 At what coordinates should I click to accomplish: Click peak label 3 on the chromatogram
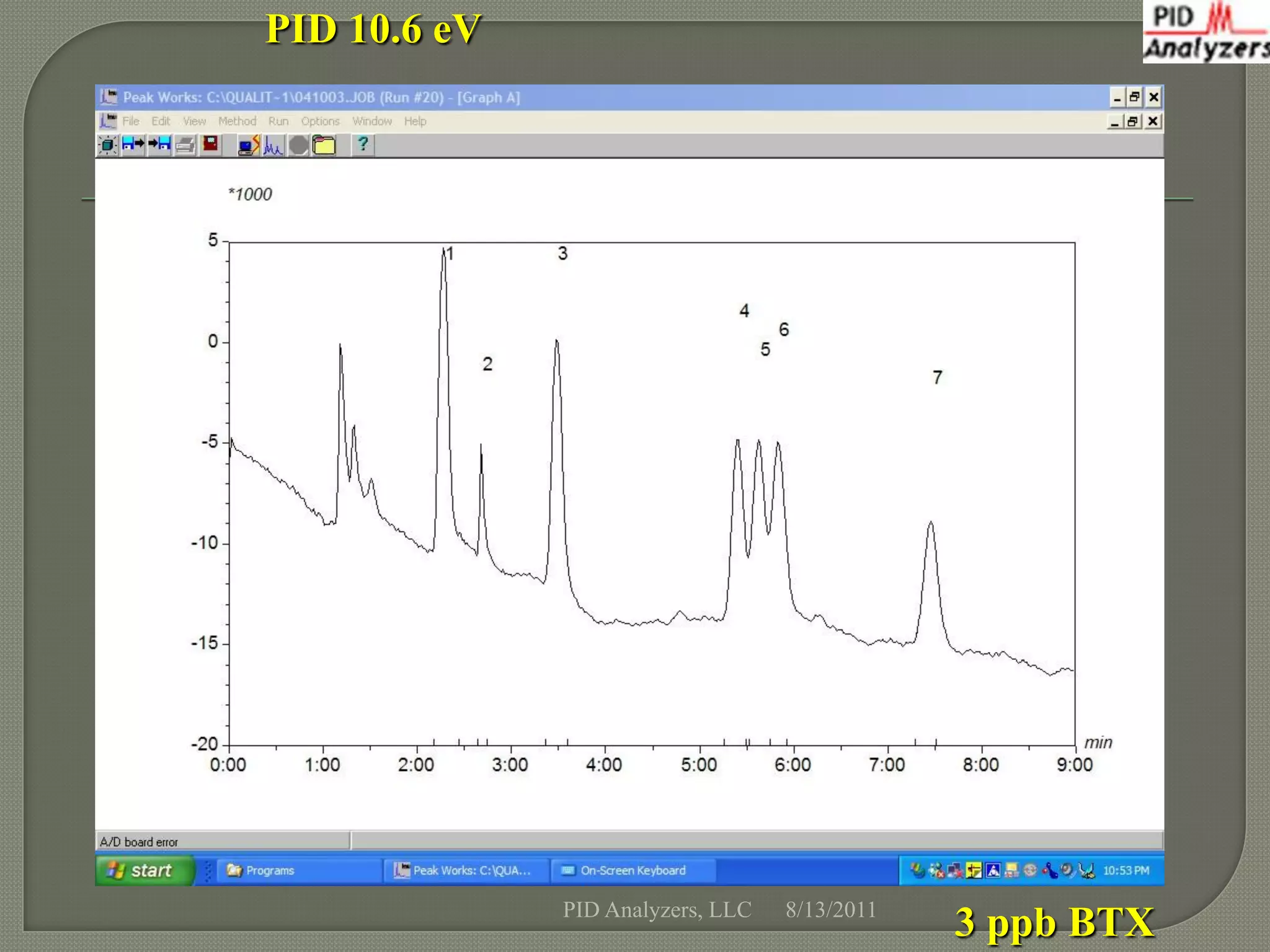(x=562, y=253)
